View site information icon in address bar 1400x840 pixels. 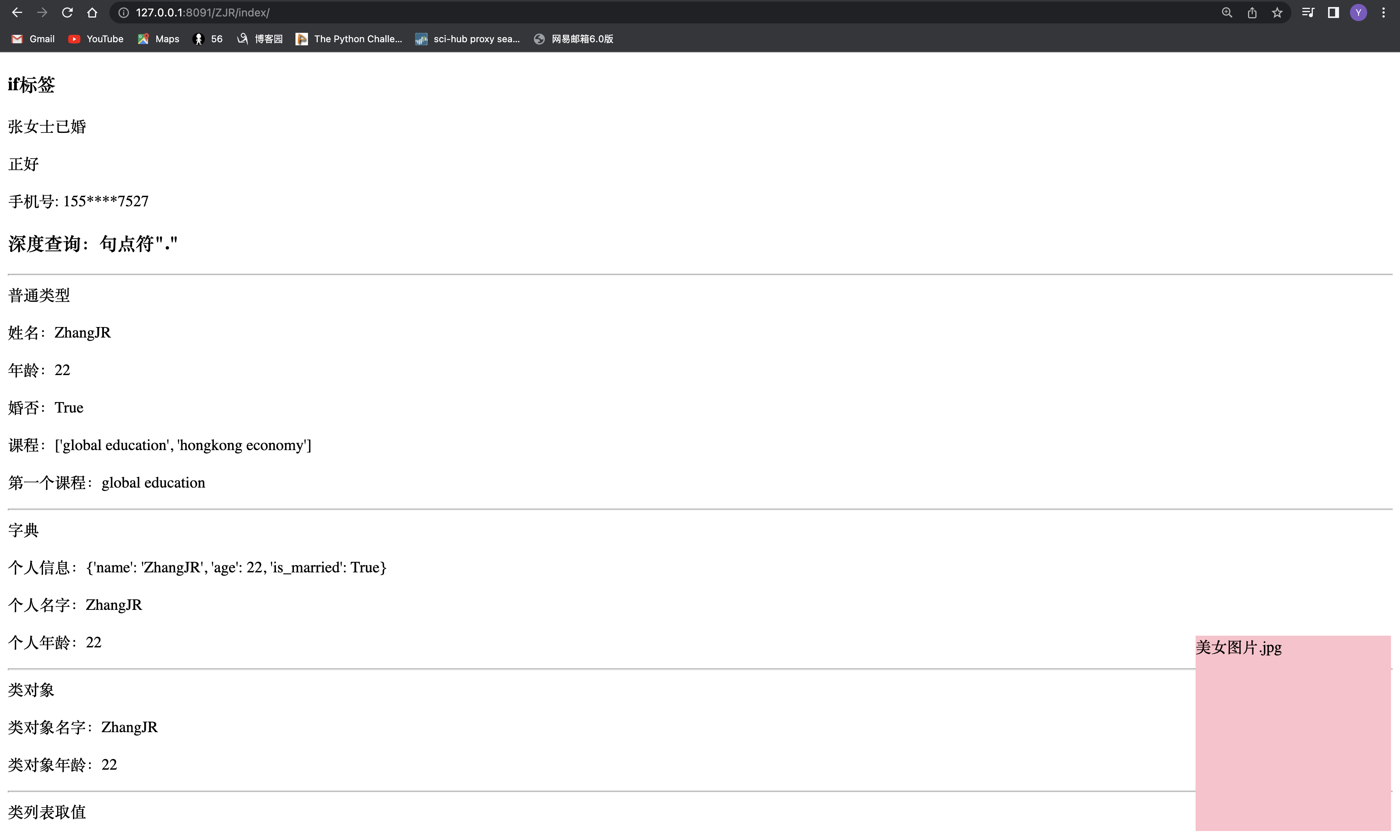124,13
